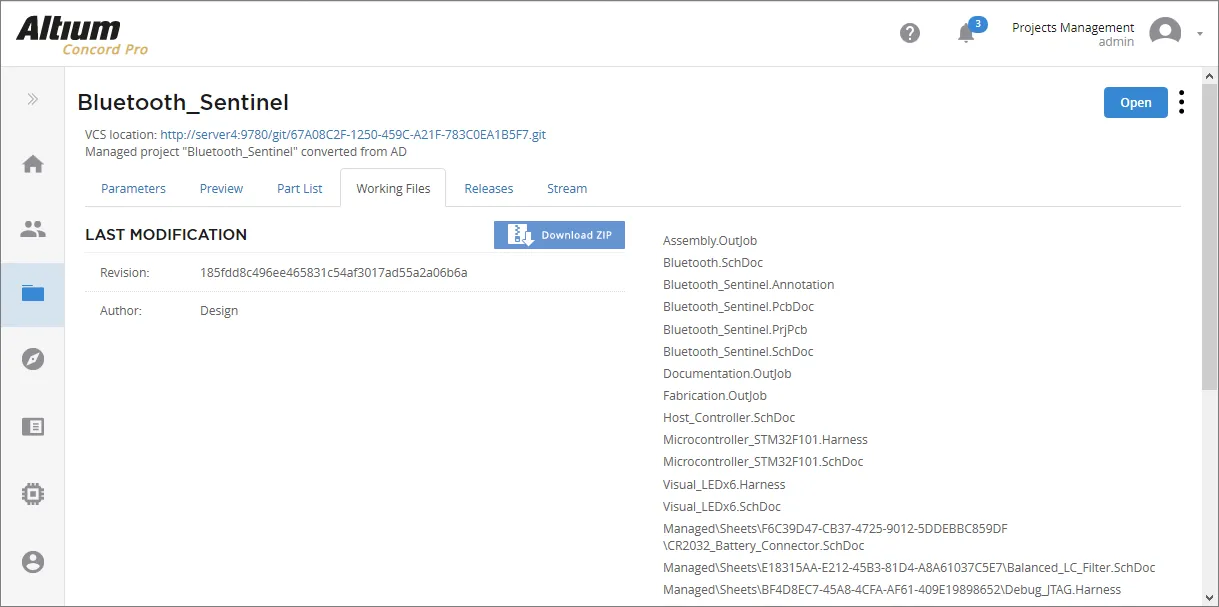The image size is (1219, 607).
Task: Click Bluetooth.SchDoc file name
Action: coord(713,263)
